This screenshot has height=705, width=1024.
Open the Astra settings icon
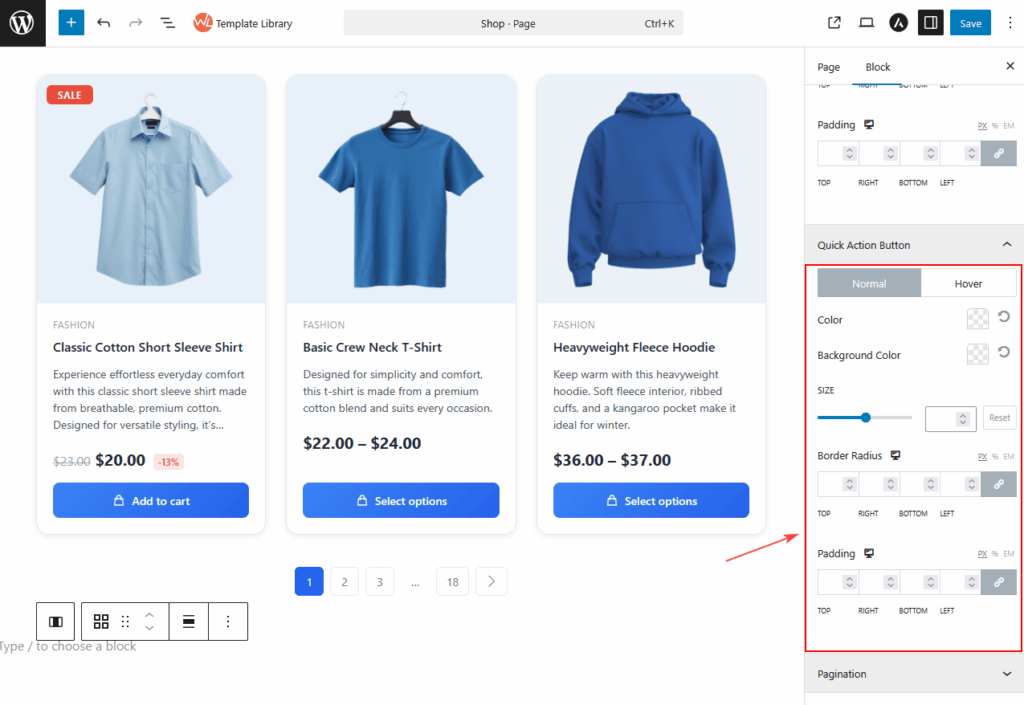899,23
